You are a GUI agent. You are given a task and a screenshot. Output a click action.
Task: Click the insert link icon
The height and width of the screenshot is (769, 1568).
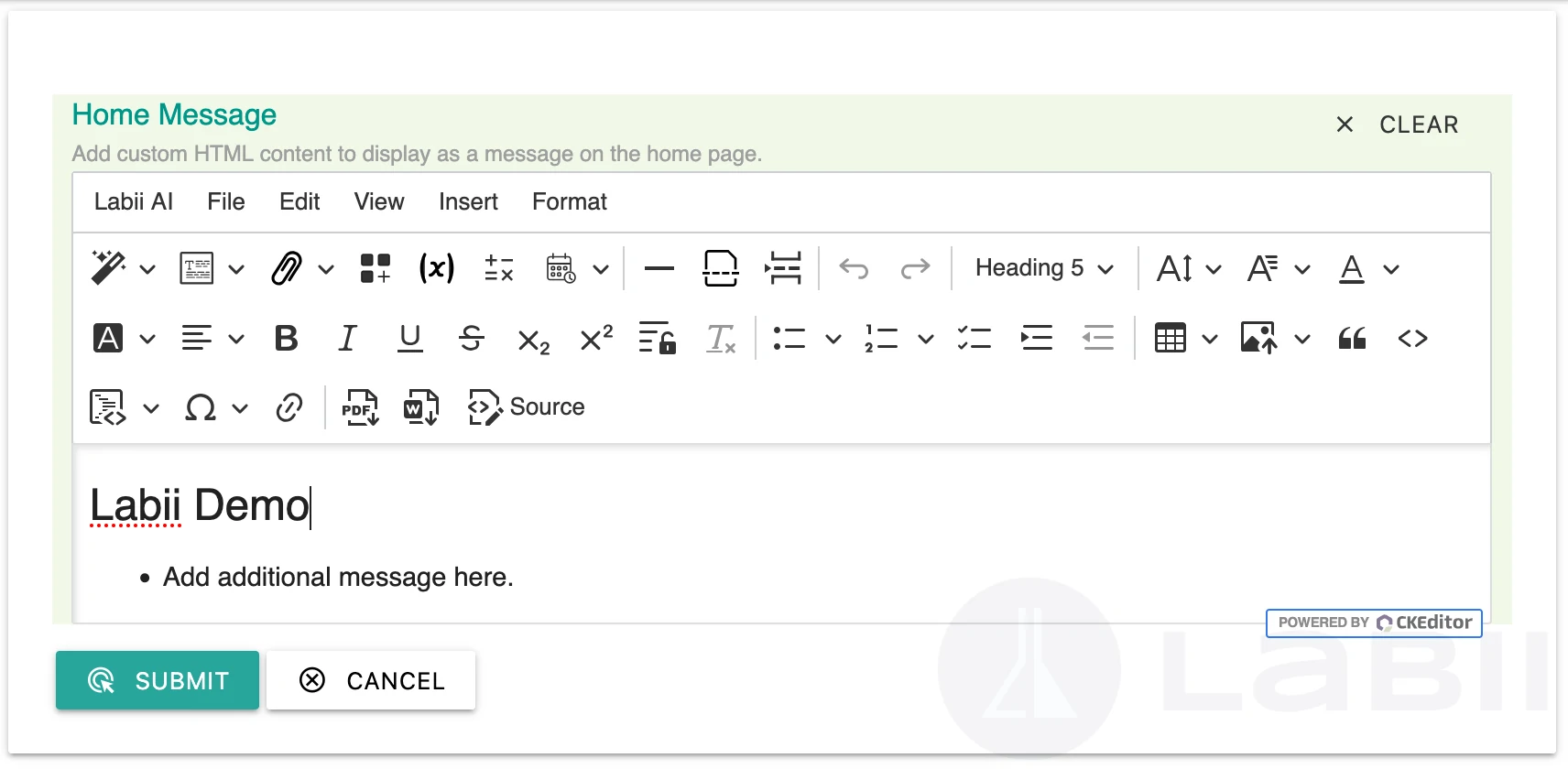pos(289,407)
